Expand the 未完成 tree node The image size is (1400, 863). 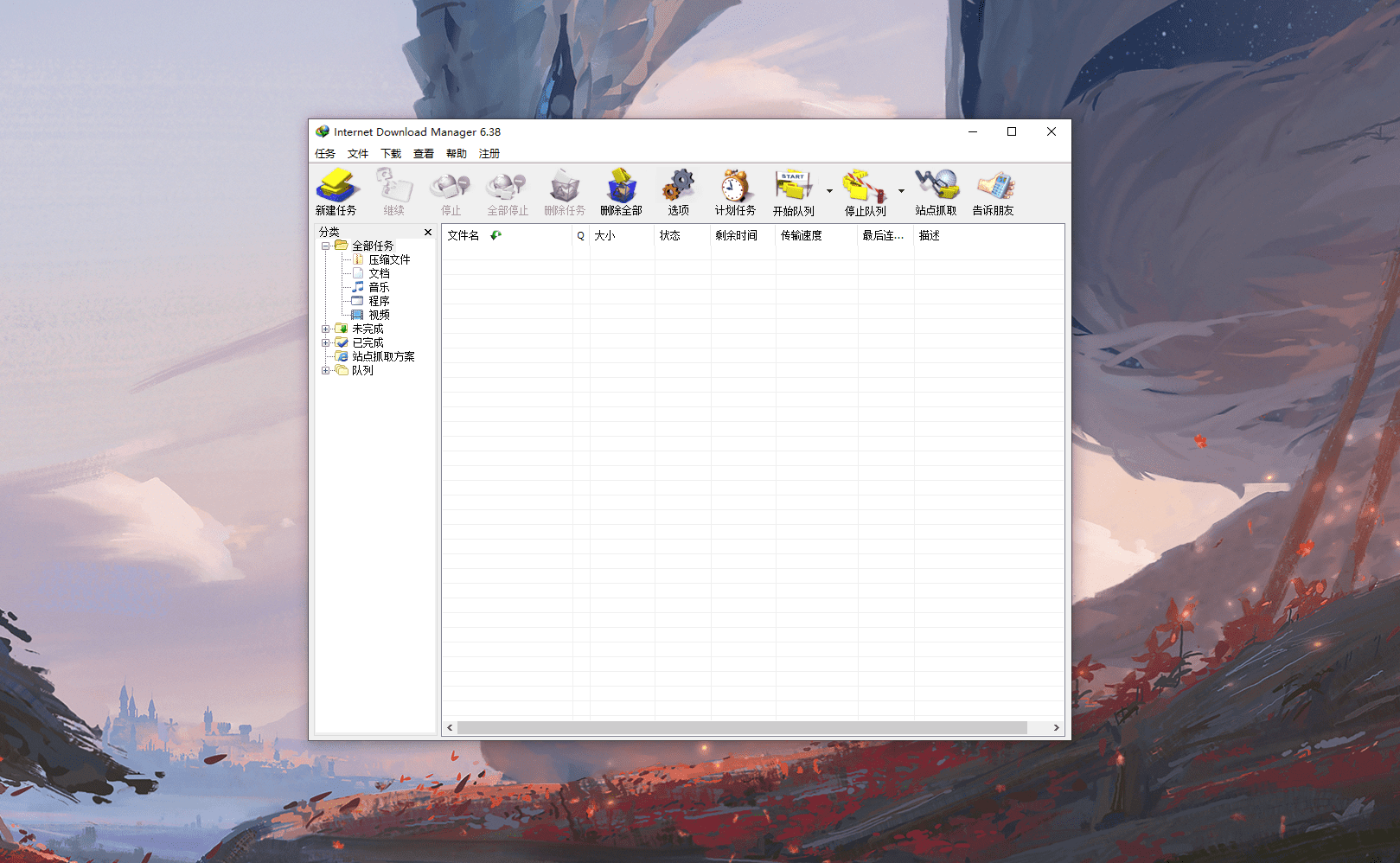click(325, 329)
